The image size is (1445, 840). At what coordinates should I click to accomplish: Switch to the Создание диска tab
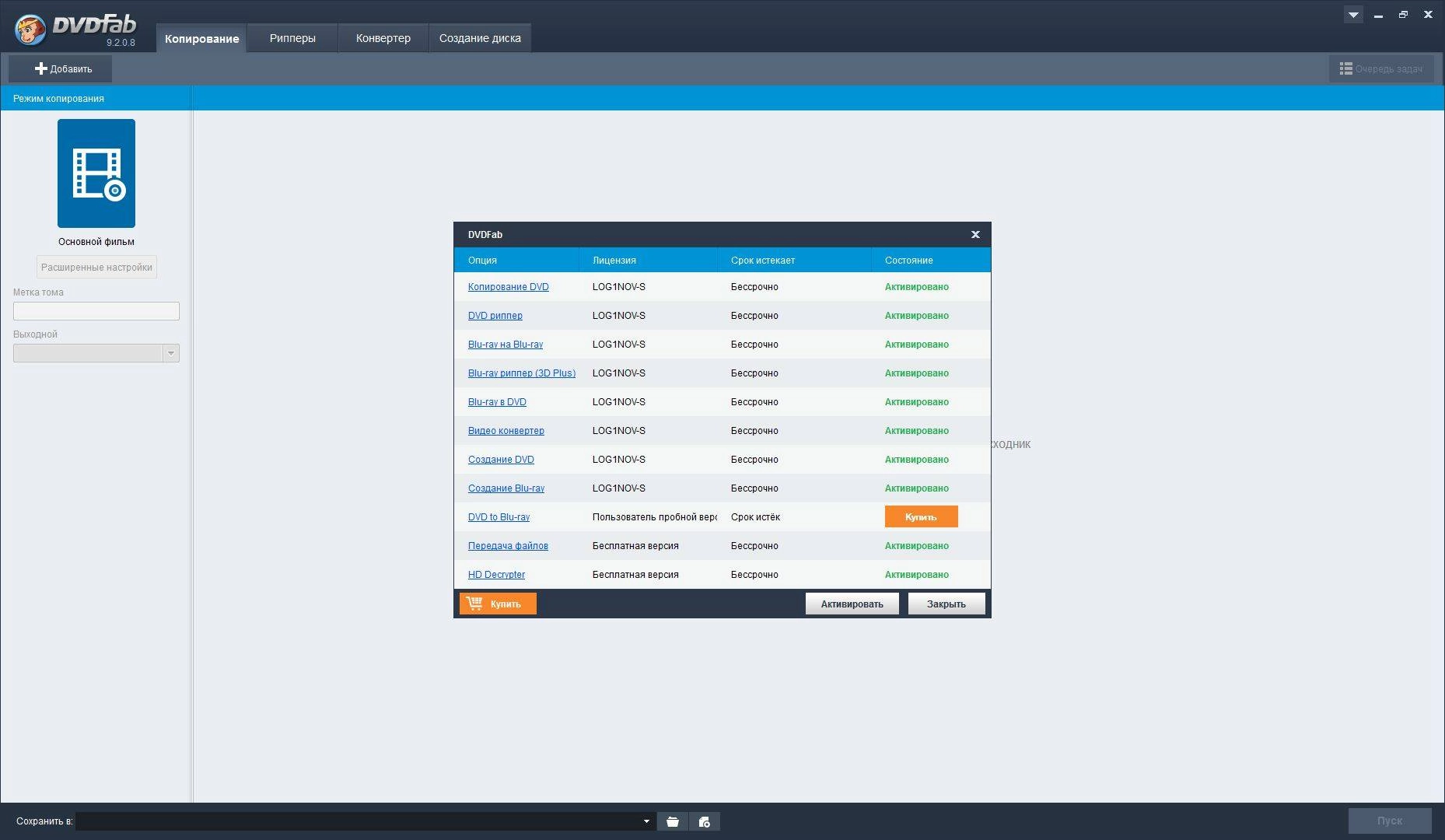[x=480, y=38]
